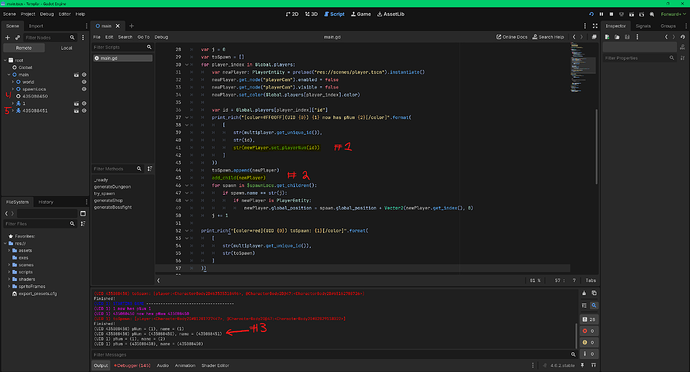Switch to the 2D workspace
The height and width of the screenshot is (372, 690).
tap(292, 14)
